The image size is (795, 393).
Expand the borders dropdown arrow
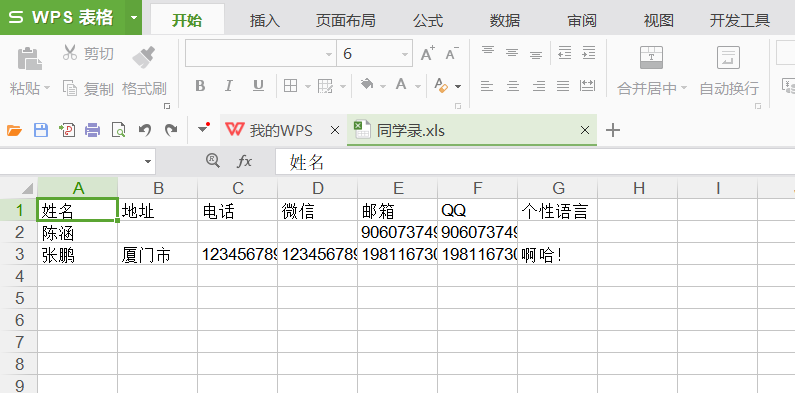[308, 87]
